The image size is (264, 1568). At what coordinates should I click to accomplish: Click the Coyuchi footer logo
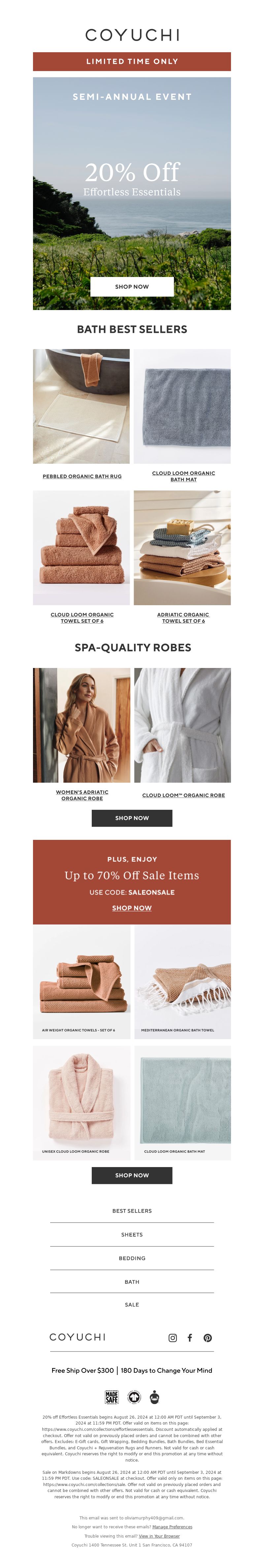[x=77, y=1337]
